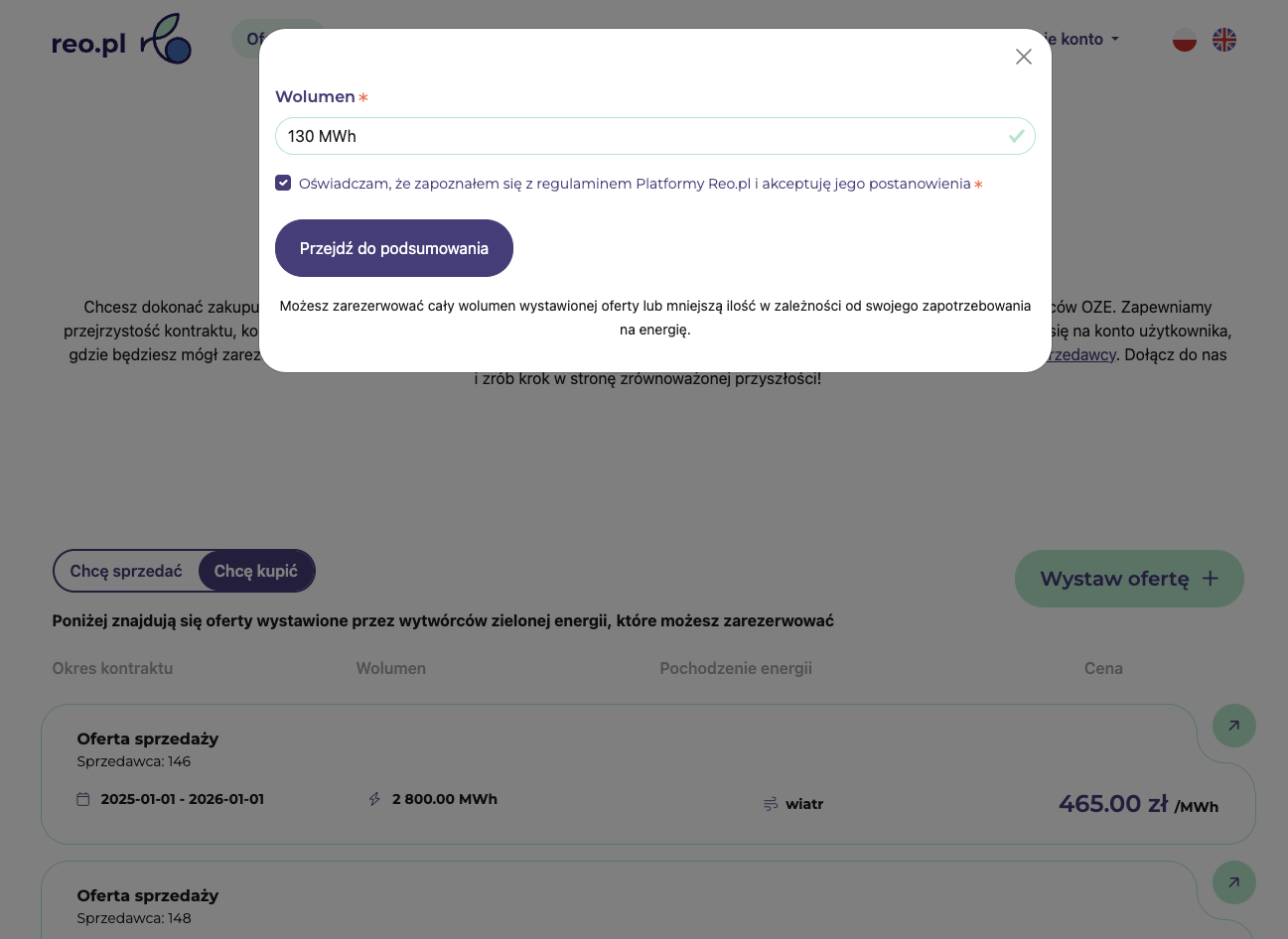The height and width of the screenshot is (939, 1288).
Task: Click the lightning icon beside 2 800.00 MWh
Action: [x=374, y=799]
